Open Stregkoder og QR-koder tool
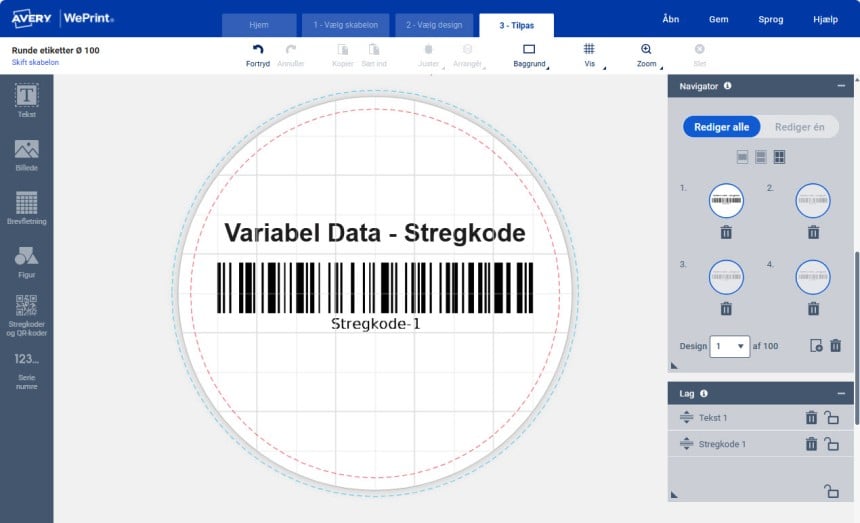The height and width of the screenshot is (523, 860). 27,315
